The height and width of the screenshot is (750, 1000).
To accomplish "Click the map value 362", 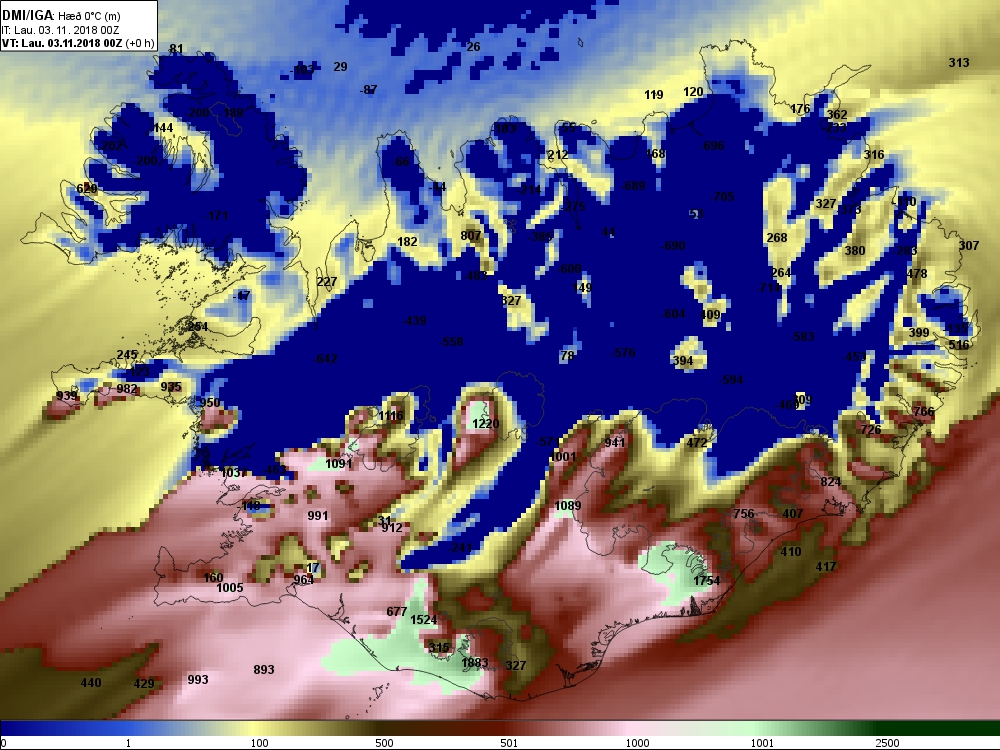I will [837, 114].
